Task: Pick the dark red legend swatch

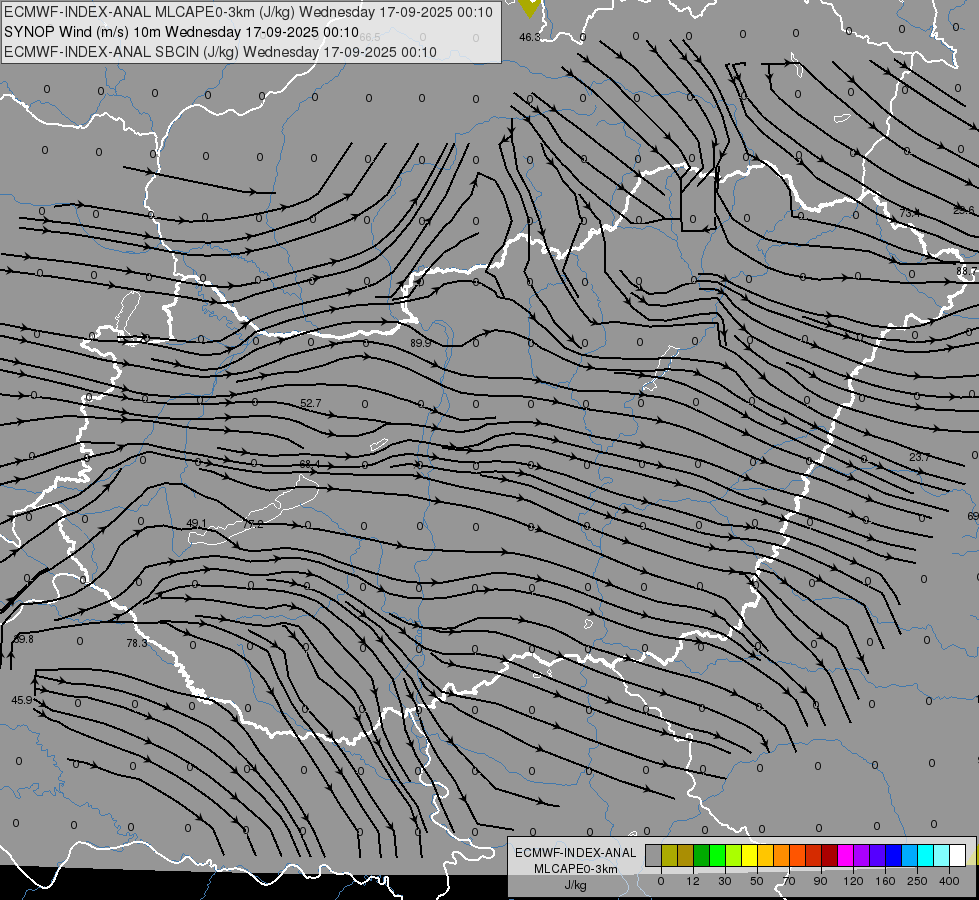Action: point(830,855)
